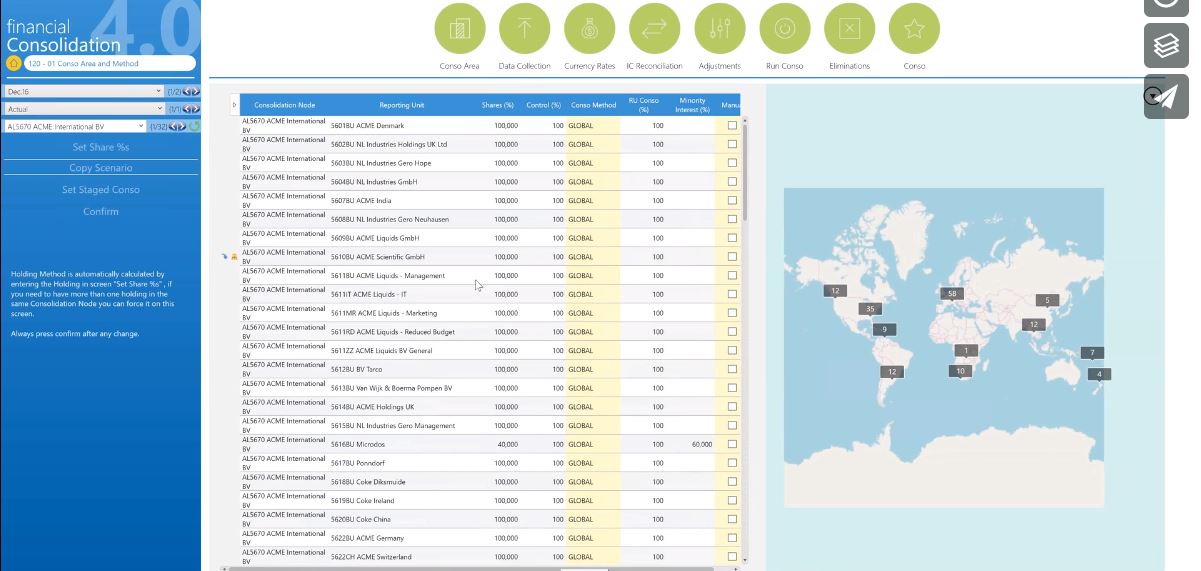1201x571 pixels.
Task: Select the Microdos shares value 40,000
Action: tap(507, 444)
